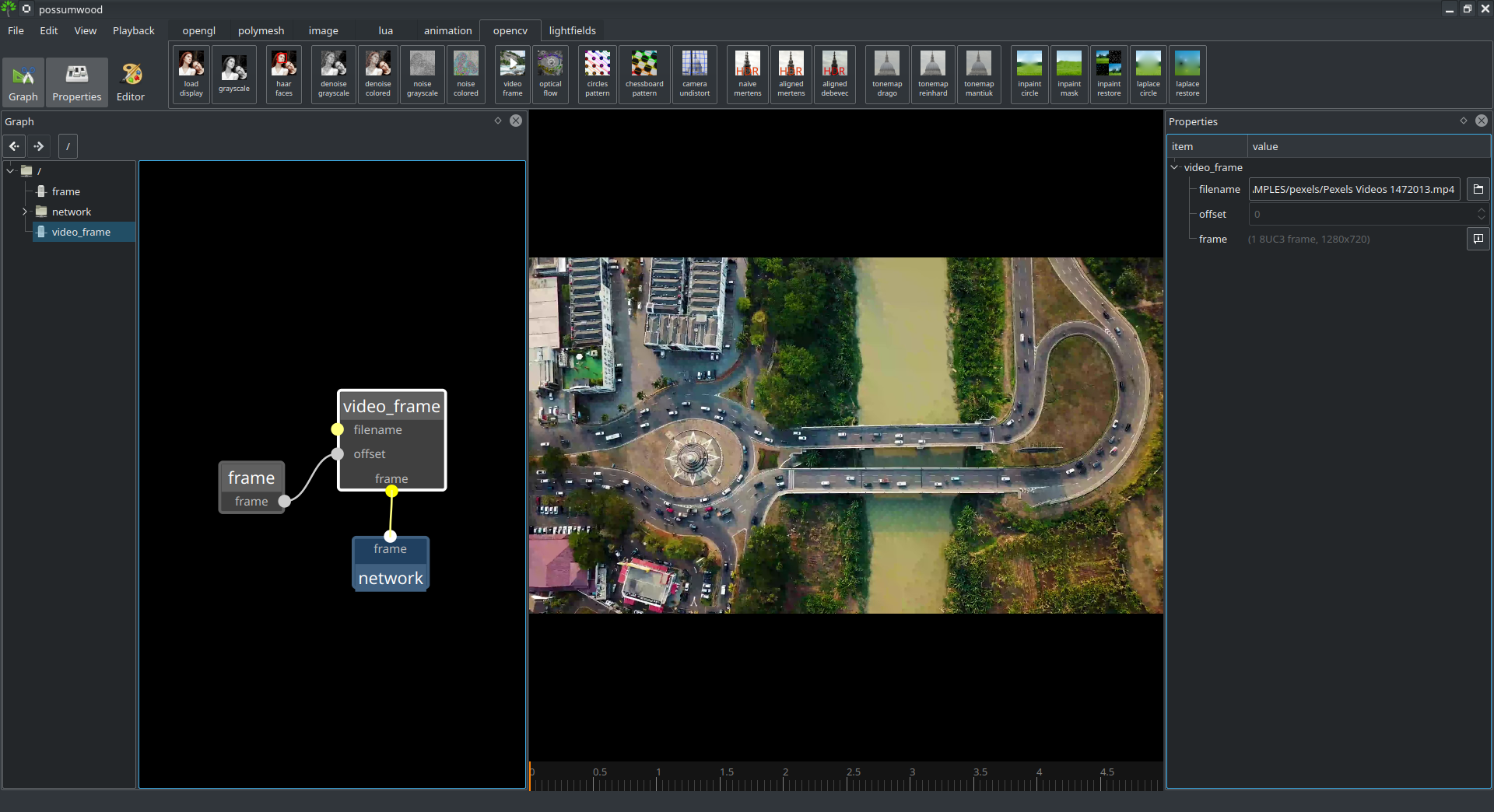Click the naive mertens HDR icon
This screenshot has height=812, width=1494.
tap(747, 74)
